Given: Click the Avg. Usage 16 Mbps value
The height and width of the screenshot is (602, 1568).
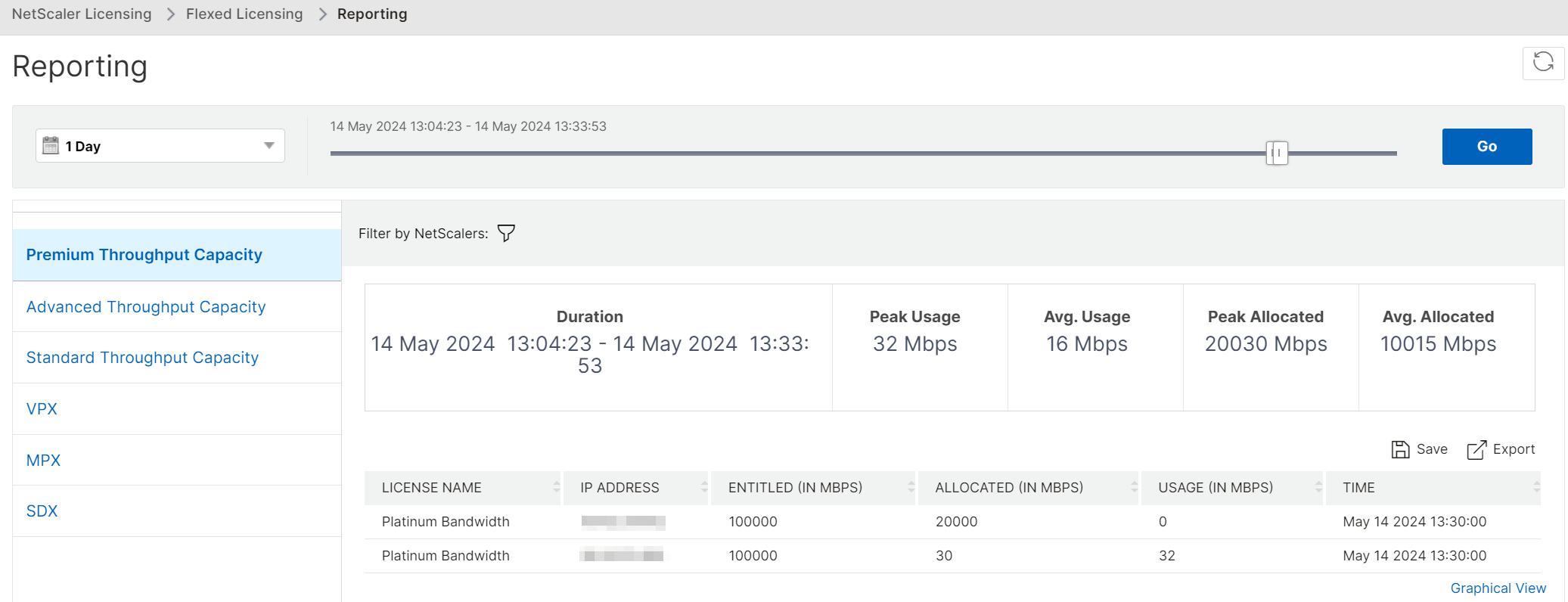Looking at the screenshot, I should 1087,344.
